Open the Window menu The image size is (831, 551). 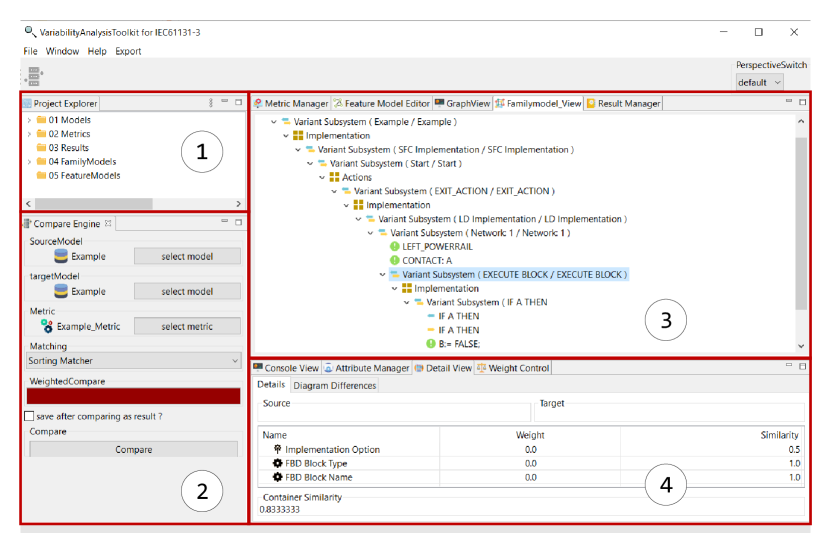coord(62,51)
